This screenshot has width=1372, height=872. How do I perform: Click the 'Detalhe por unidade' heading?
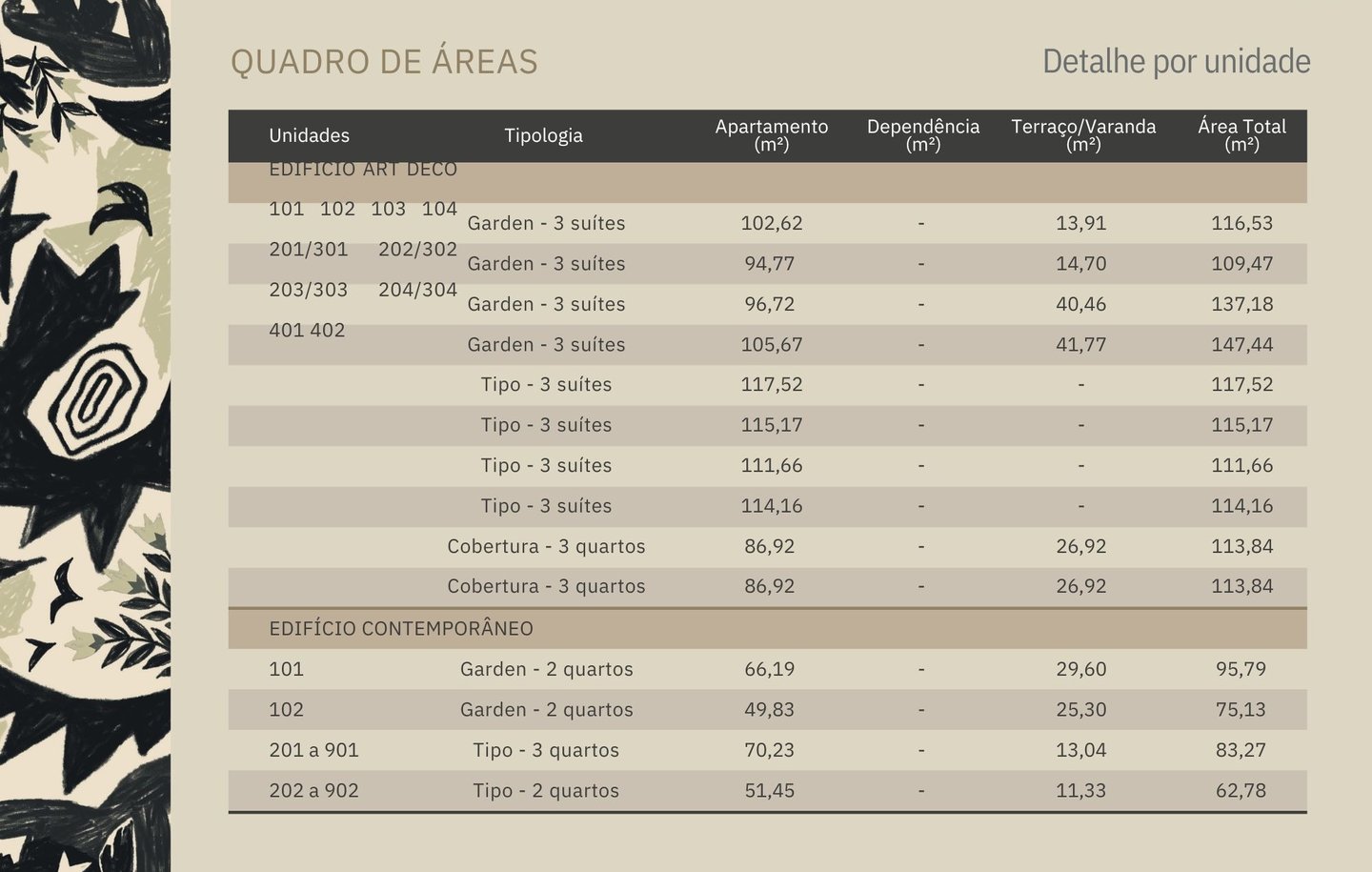click(x=1177, y=62)
